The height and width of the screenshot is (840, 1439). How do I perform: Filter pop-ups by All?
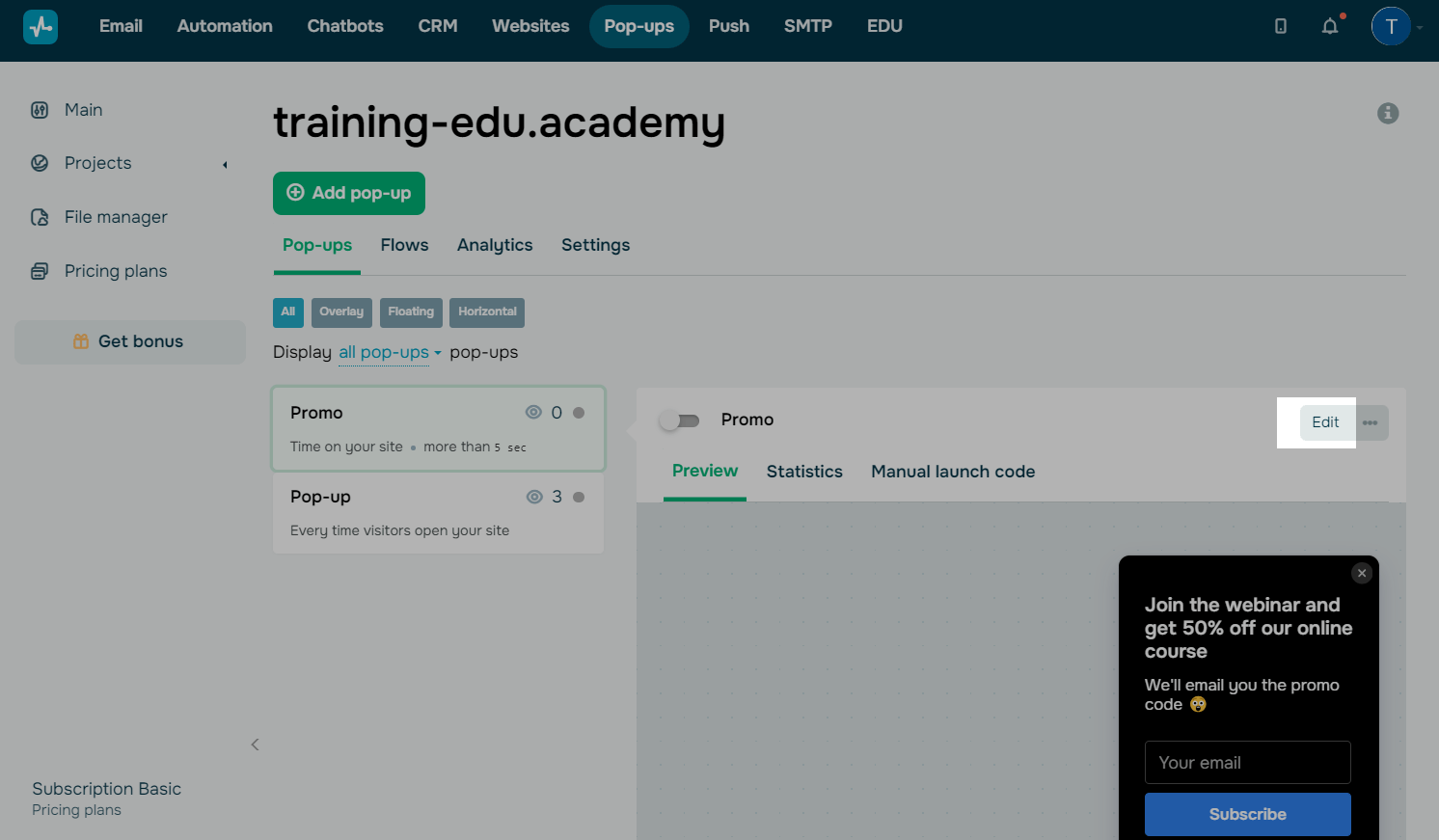point(288,312)
